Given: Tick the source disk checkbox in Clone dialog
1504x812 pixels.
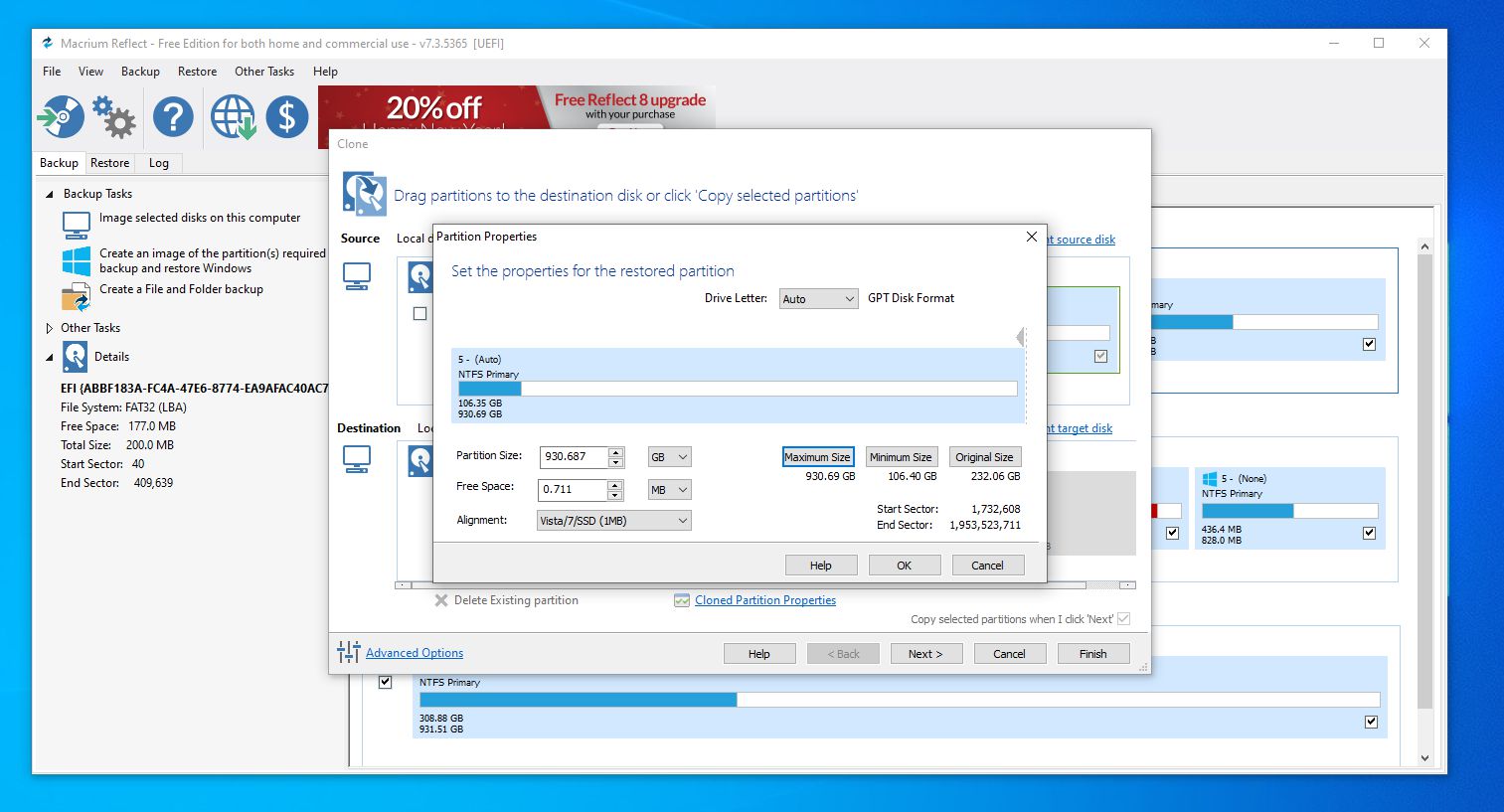Looking at the screenshot, I should pos(419,313).
